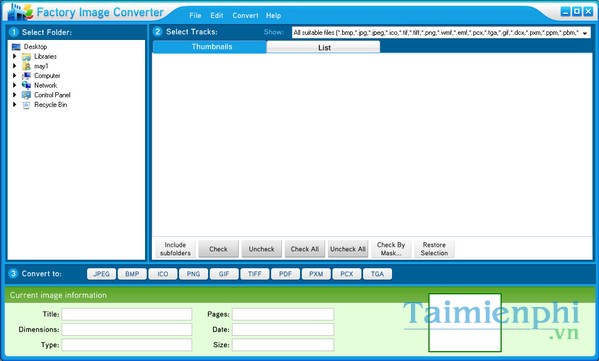This screenshot has height=361, width=599.
Task: Click the Type field
Action: tap(127, 345)
